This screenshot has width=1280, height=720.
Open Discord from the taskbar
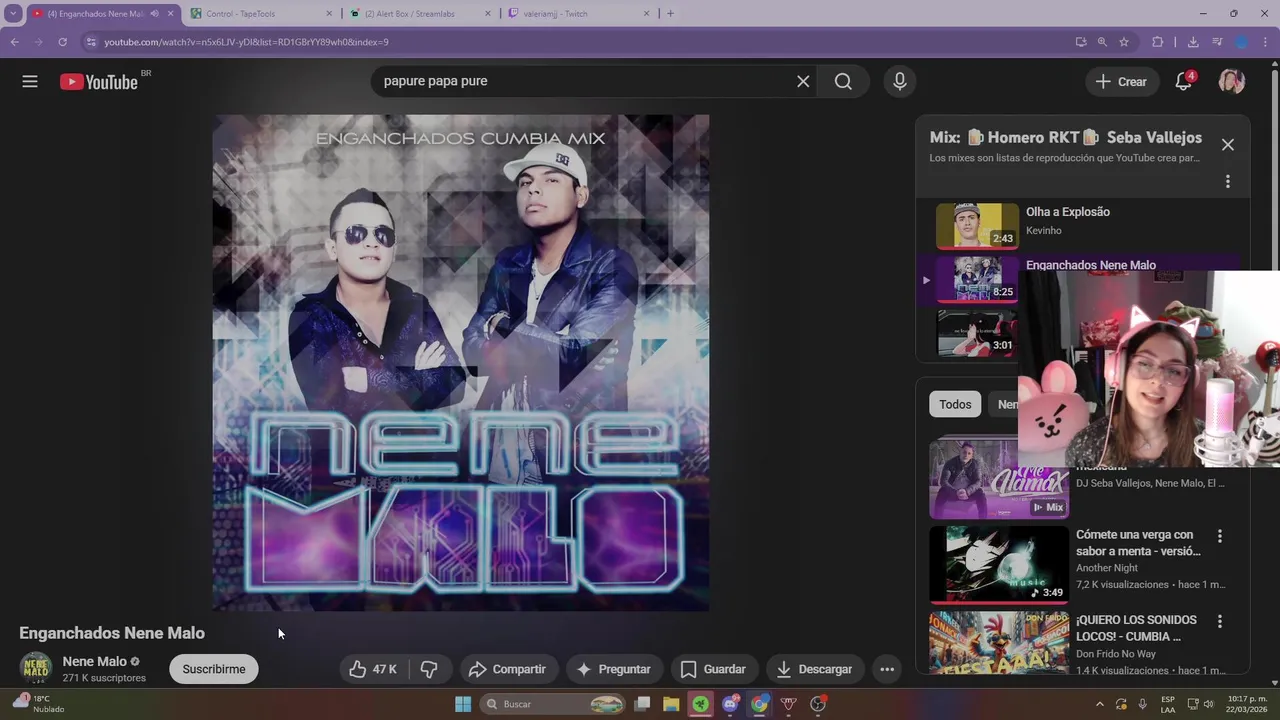(730, 704)
